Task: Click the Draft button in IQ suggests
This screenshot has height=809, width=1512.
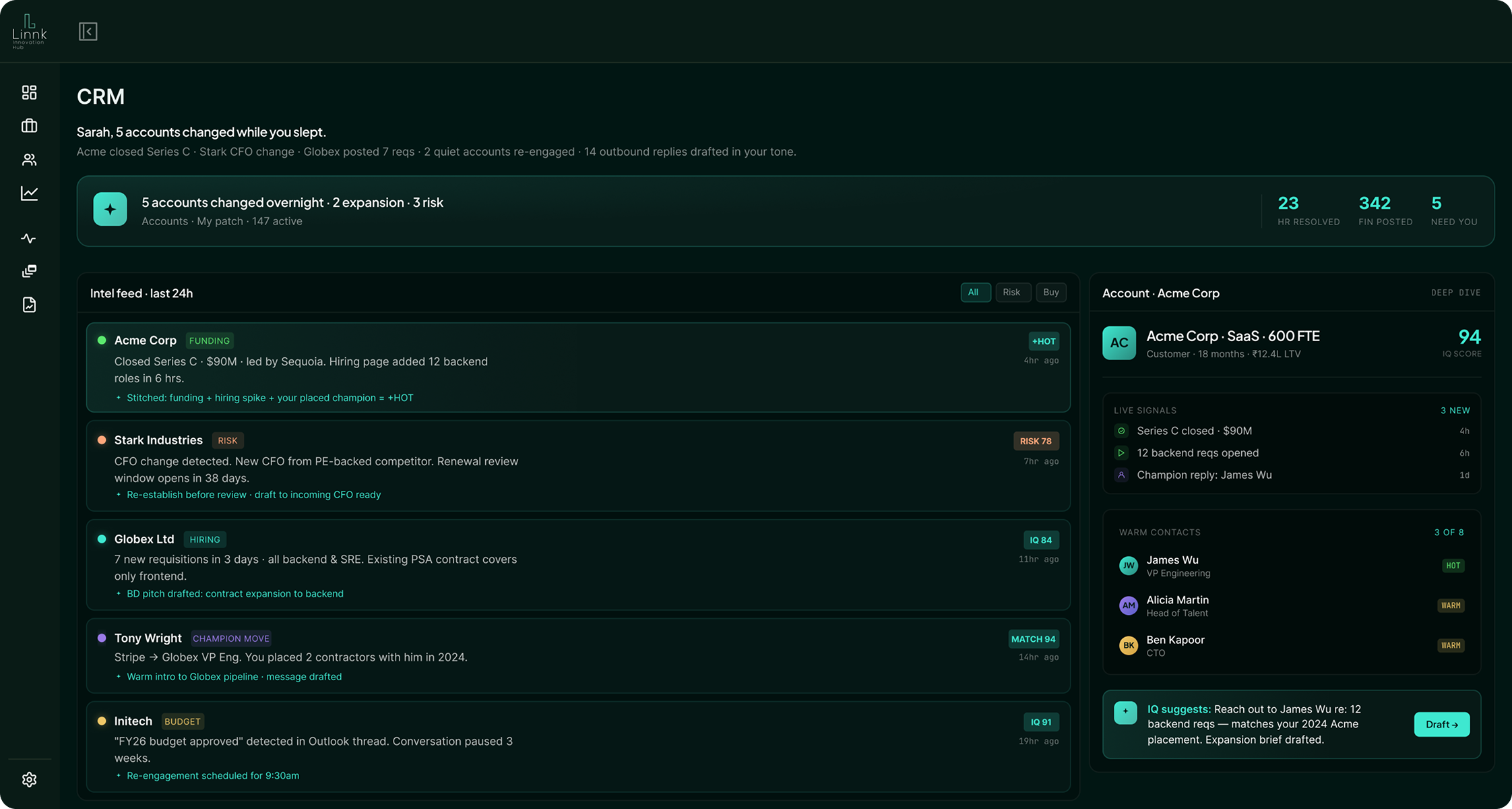Action: [x=1442, y=724]
